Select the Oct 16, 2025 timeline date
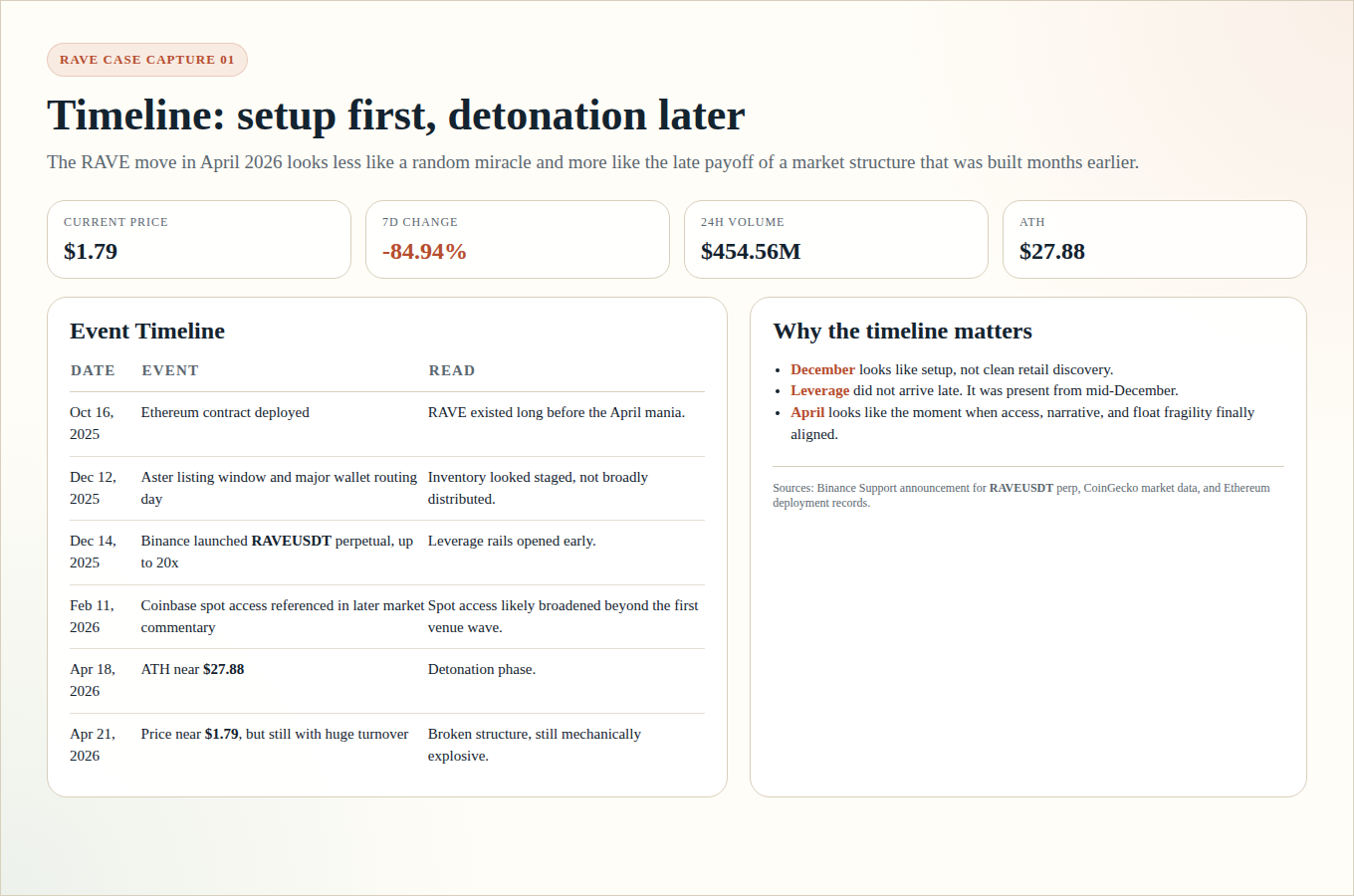 pyautogui.click(x=92, y=423)
